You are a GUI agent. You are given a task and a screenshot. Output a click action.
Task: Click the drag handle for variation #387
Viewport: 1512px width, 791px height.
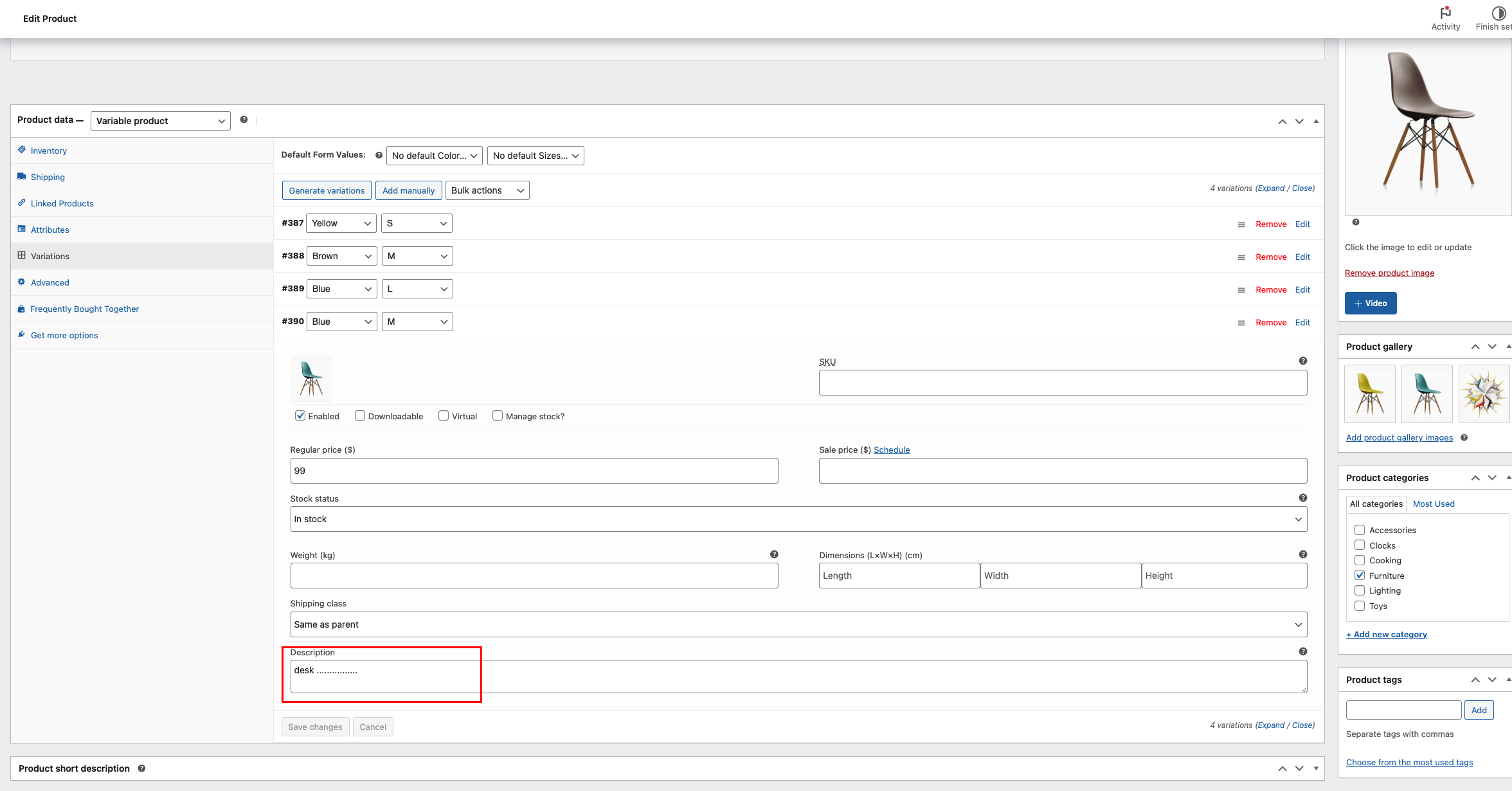(1241, 224)
